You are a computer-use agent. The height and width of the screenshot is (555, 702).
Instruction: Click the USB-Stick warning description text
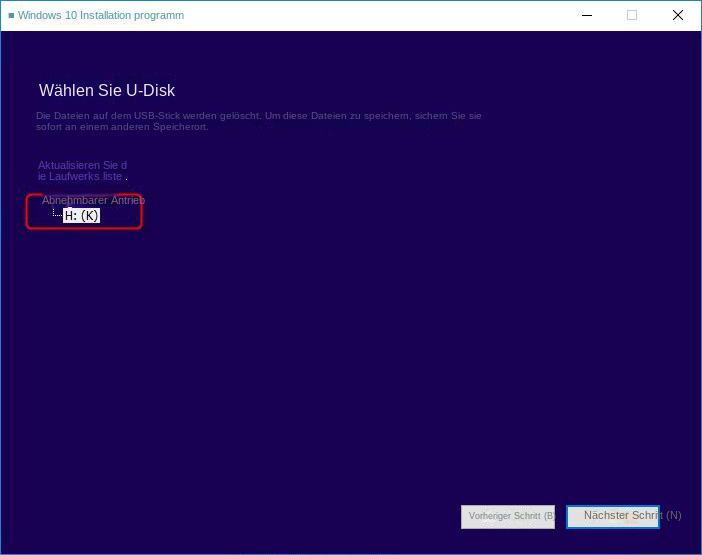pos(258,121)
